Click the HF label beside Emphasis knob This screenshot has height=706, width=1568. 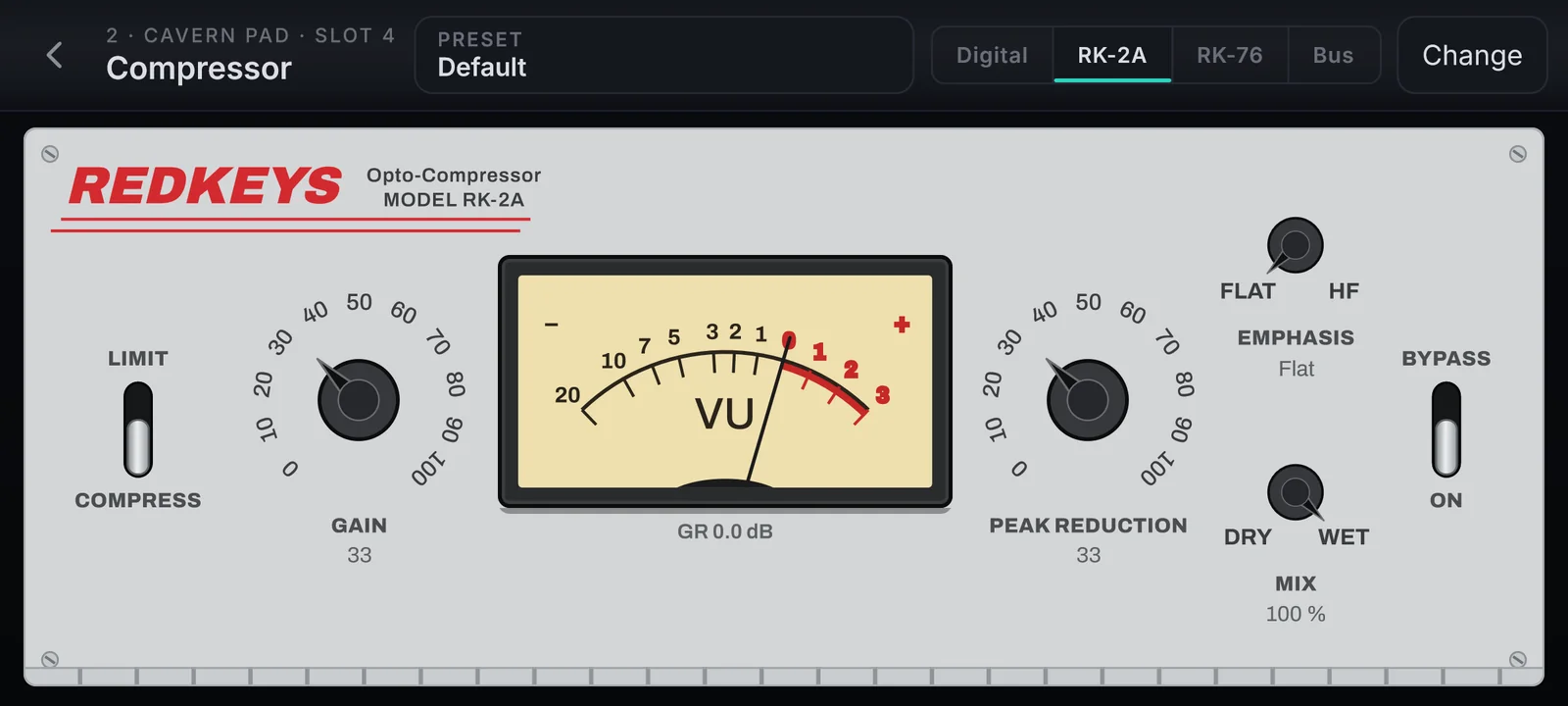(x=1344, y=291)
